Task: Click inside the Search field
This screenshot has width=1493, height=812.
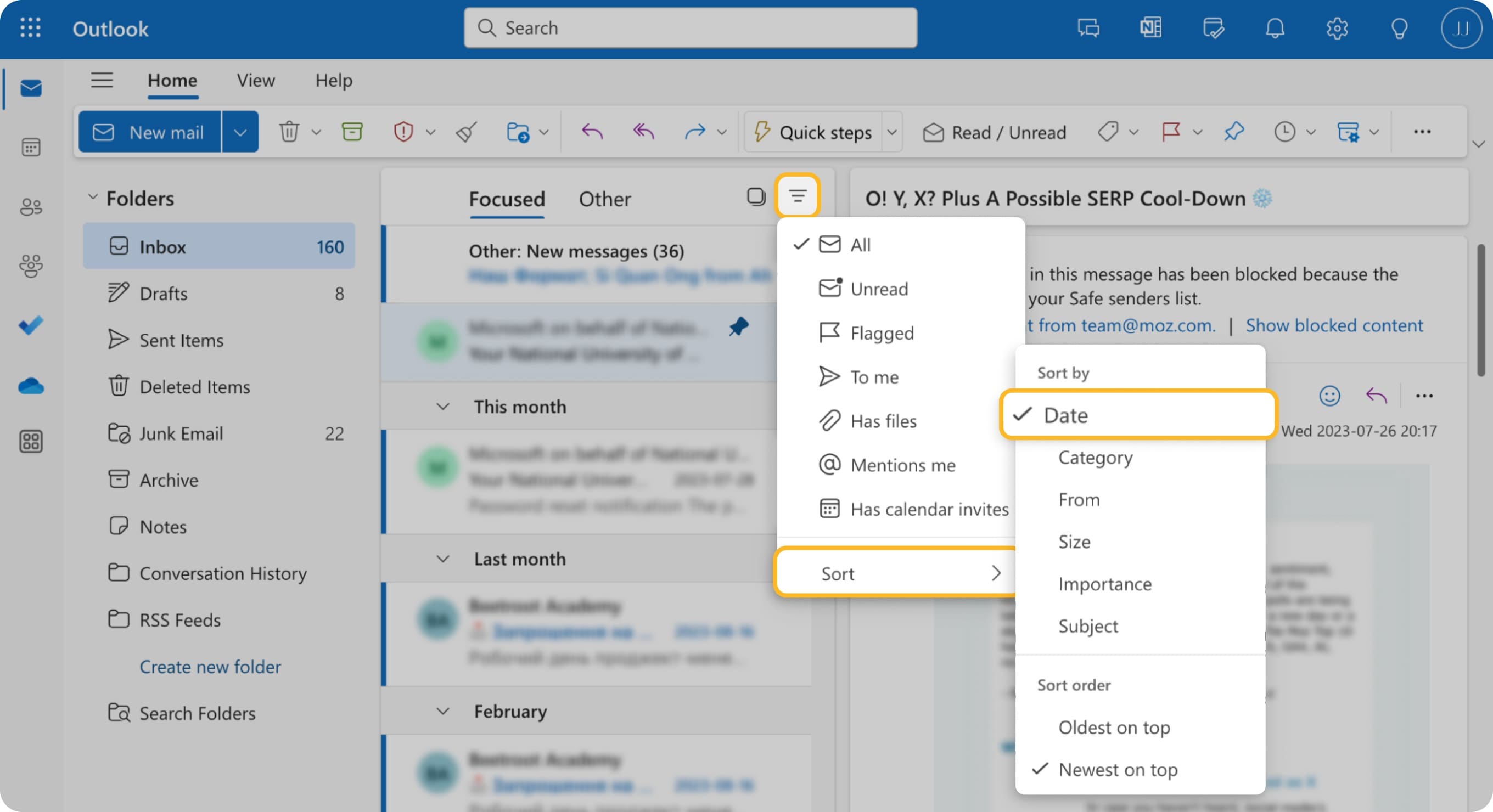Action: 690,27
